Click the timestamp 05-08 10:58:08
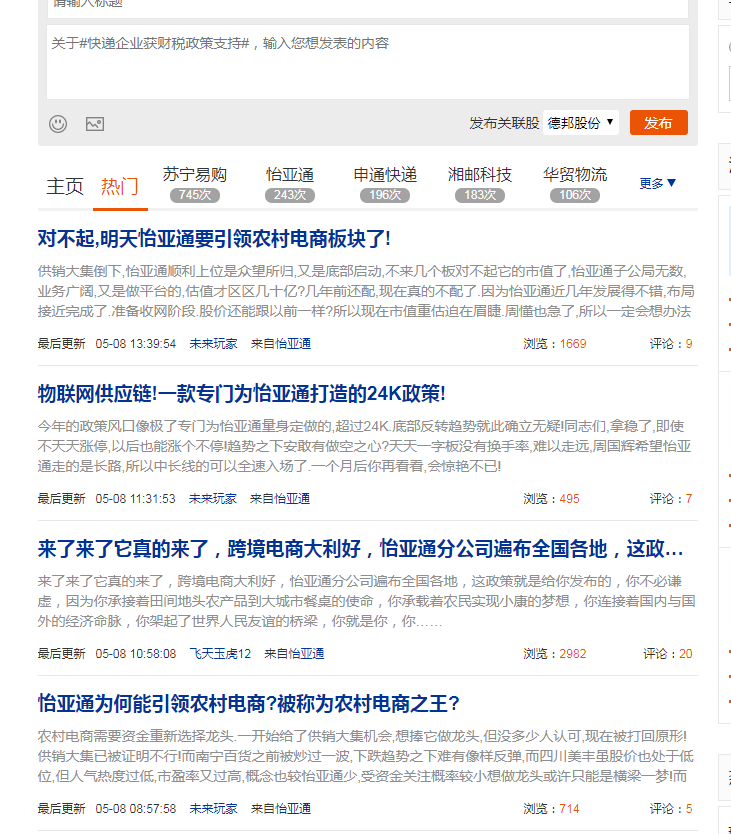The height and width of the screenshot is (834, 731). tap(136, 654)
